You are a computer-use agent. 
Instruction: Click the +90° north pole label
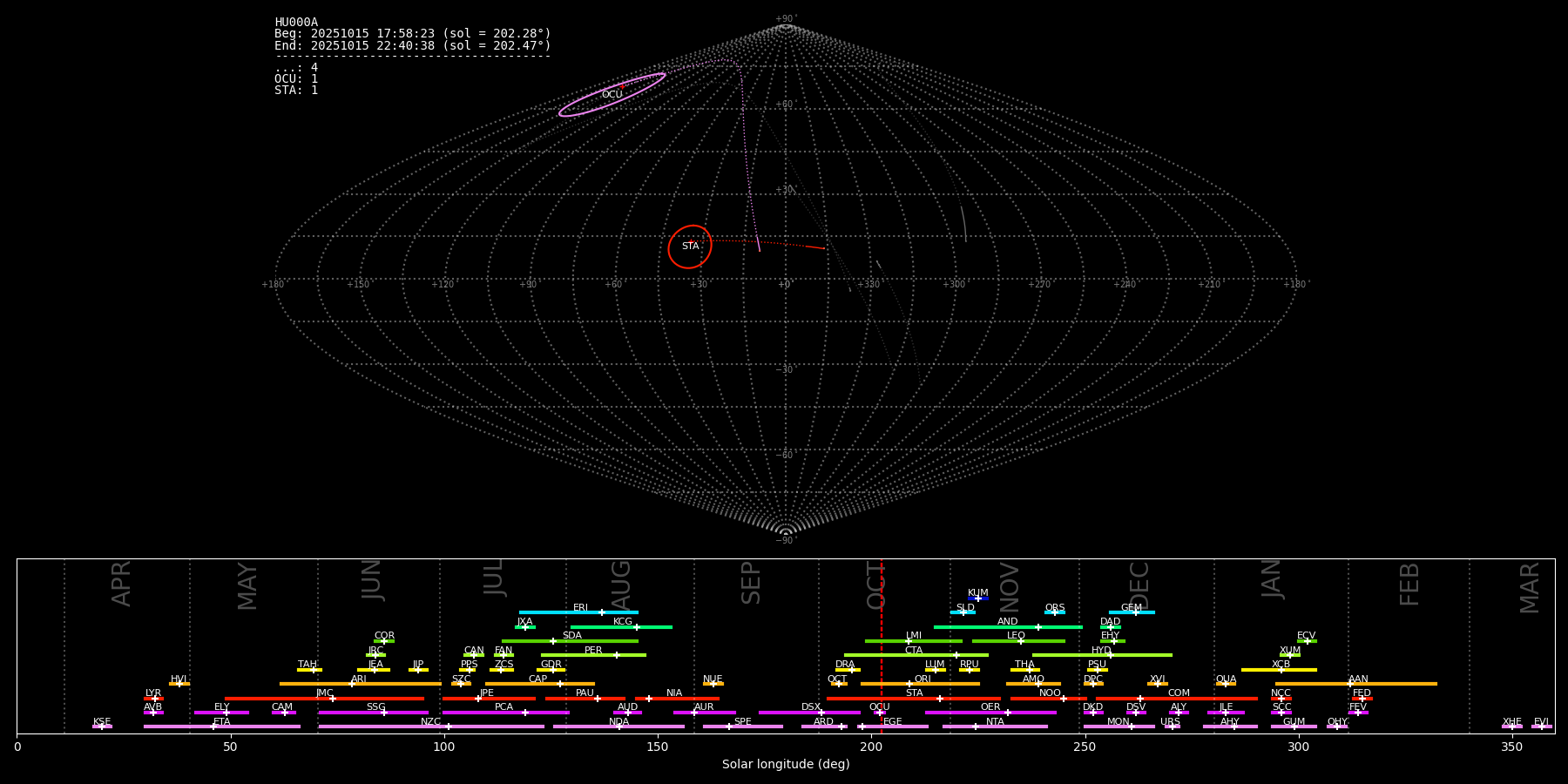[785, 18]
